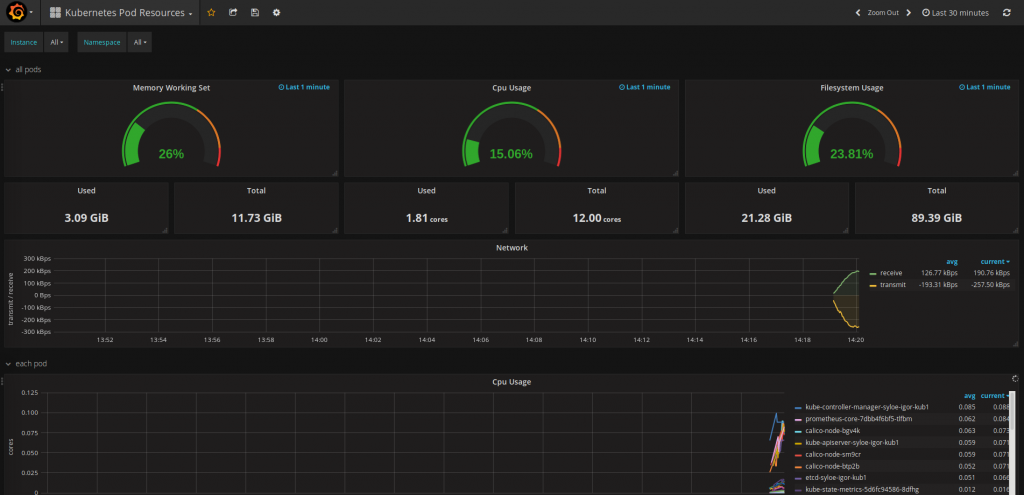This screenshot has width=1024, height=495.
Task: Click Last 1 minute on Cpu Usage gauge
Action: pos(645,87)
